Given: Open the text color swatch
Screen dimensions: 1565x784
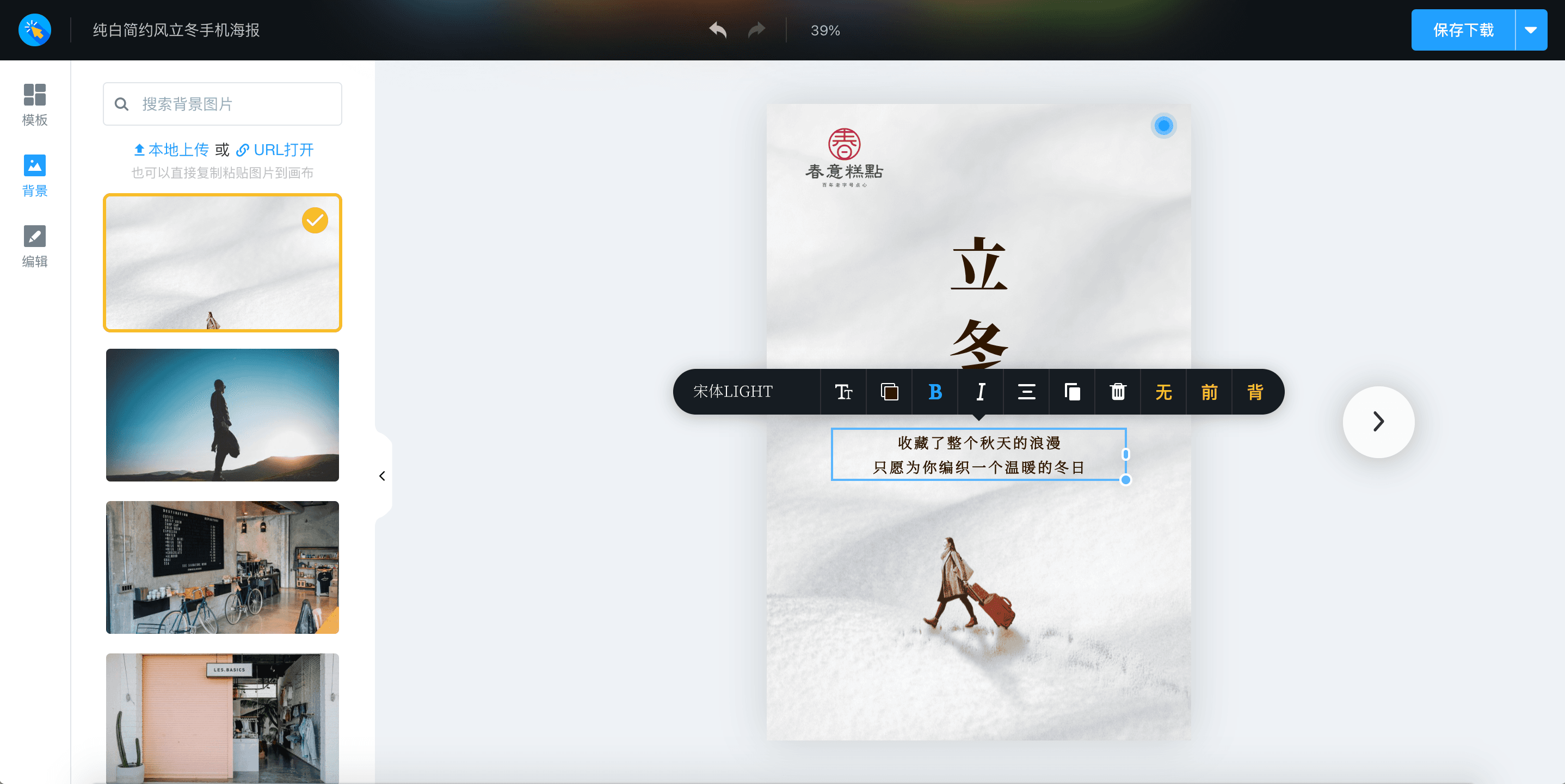Looking at the screenshot, I should (889, 392).
